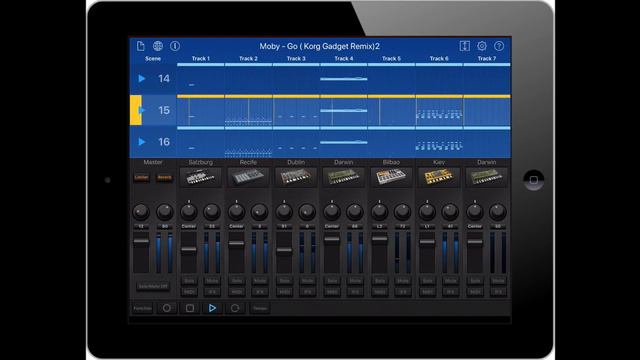Viewport: 640px width, 360px height.
Task: Open IFX for the Recife track
Action: click(260, 292)
